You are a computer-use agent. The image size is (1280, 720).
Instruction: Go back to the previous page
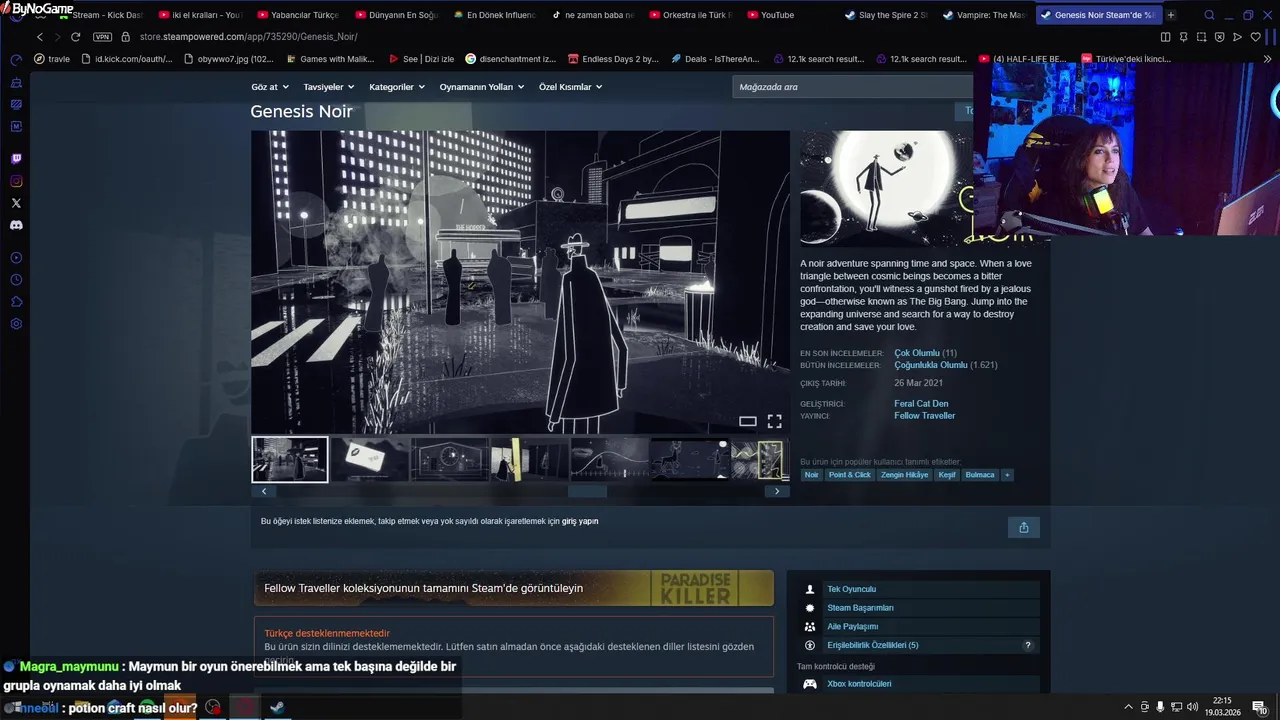40,37
